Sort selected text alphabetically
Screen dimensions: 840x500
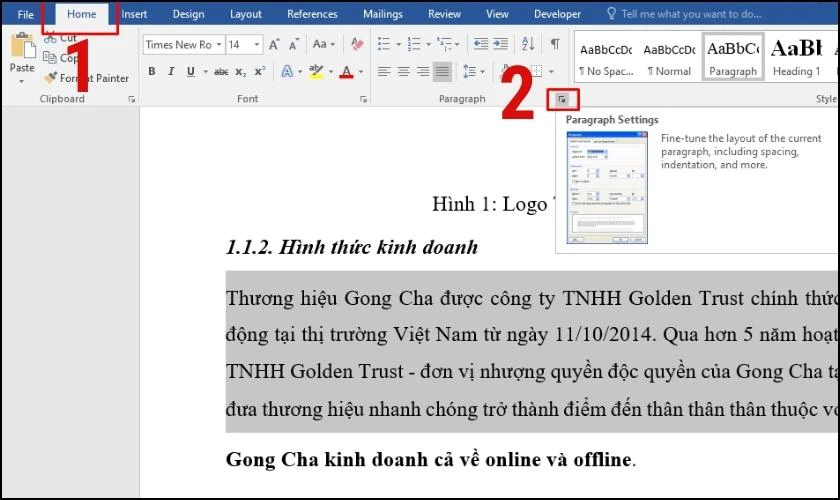(528, 44)
